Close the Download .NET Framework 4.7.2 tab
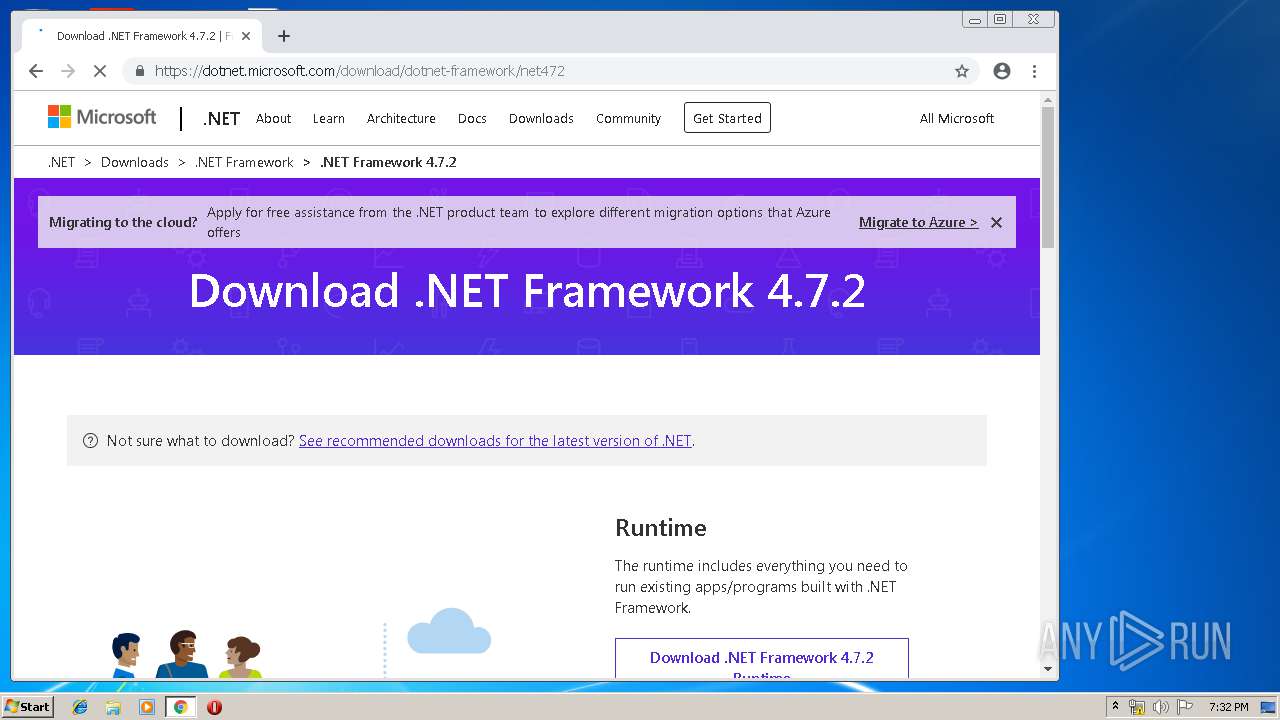 point(246,36)
